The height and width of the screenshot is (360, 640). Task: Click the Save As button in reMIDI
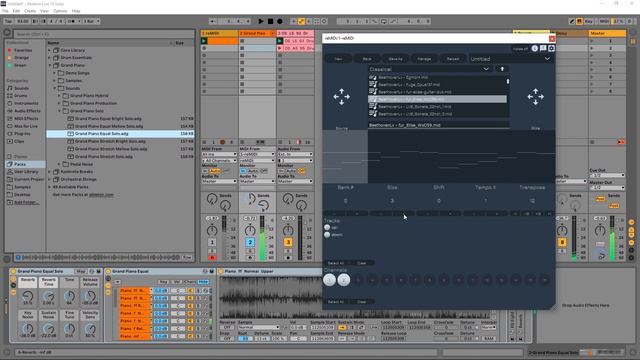pos(395,59)
